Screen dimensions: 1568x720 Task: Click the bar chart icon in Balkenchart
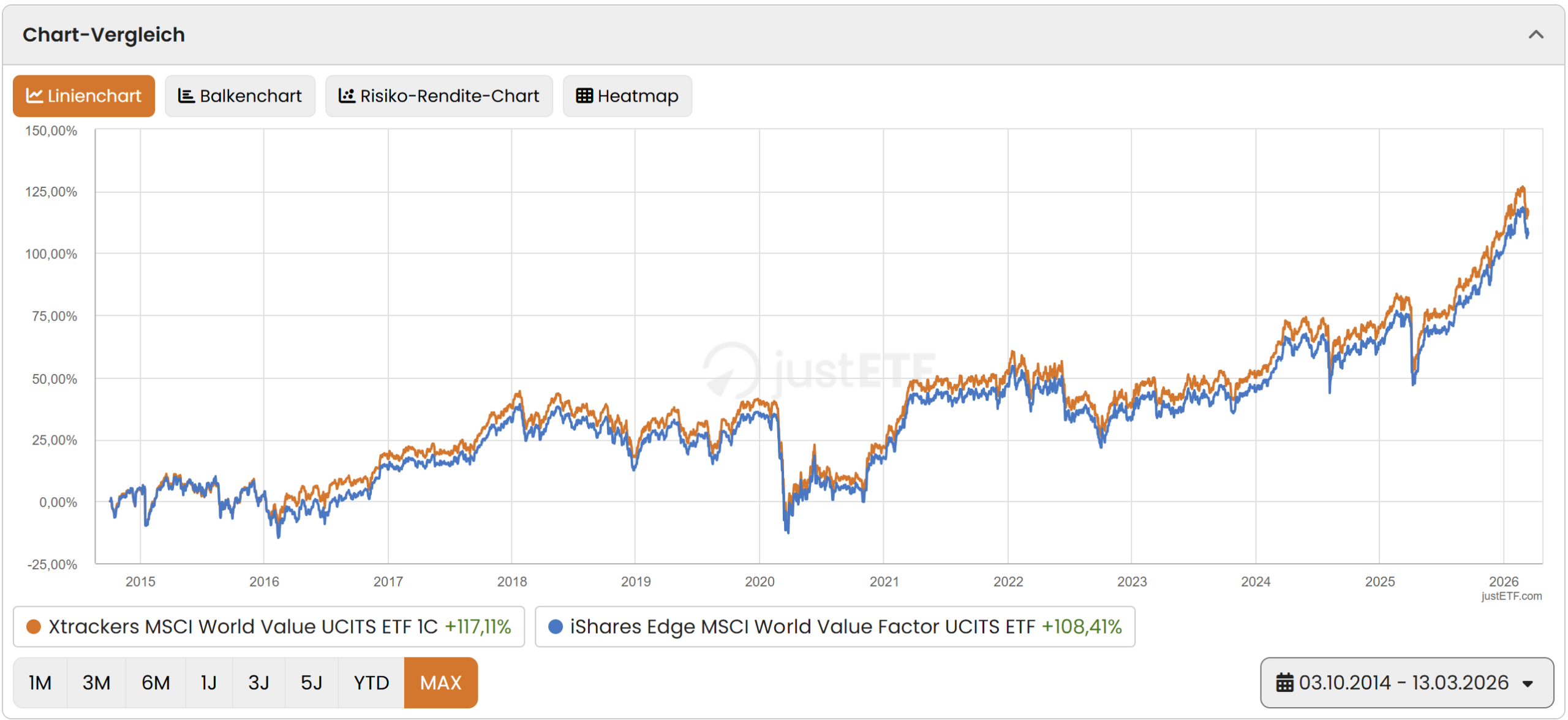[186, 96]
